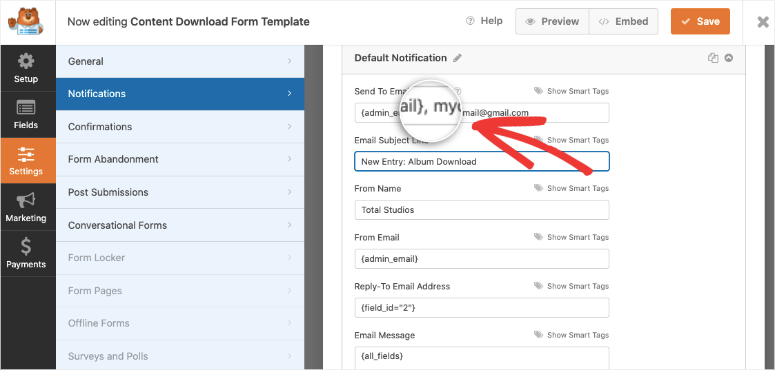Viewport: 775px width, 370px height.
Task: Click the tag icon beside From Email
Action: 538,237
